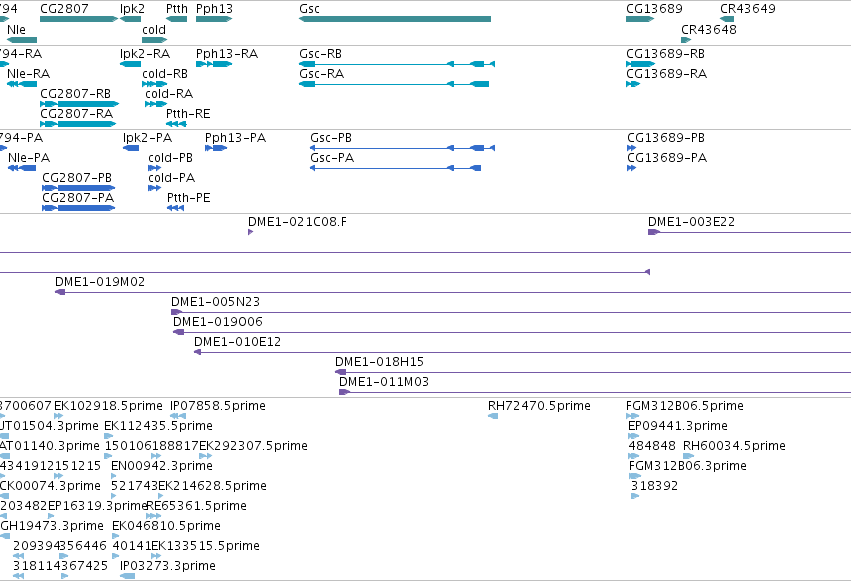Image resolution: width=851 pixels, height=581 pixels.
Task: Select the Nle gene glyph
Action: [22, 40]
